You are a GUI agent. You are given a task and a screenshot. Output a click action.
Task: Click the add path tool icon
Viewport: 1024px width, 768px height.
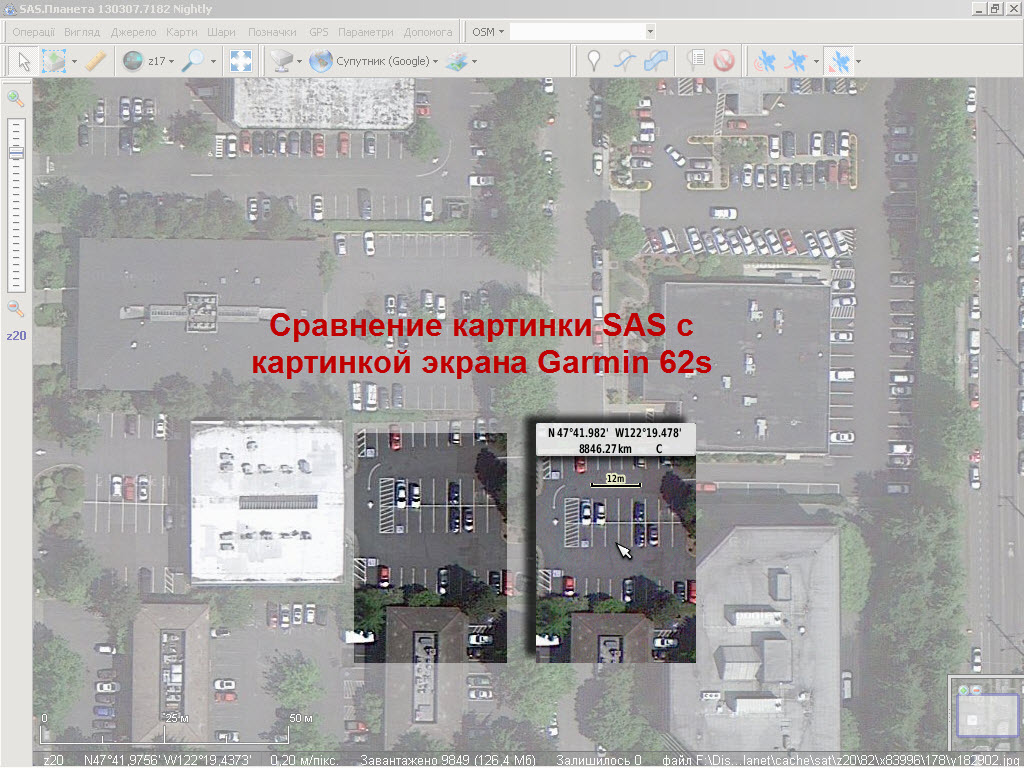(x=625, y=61)
